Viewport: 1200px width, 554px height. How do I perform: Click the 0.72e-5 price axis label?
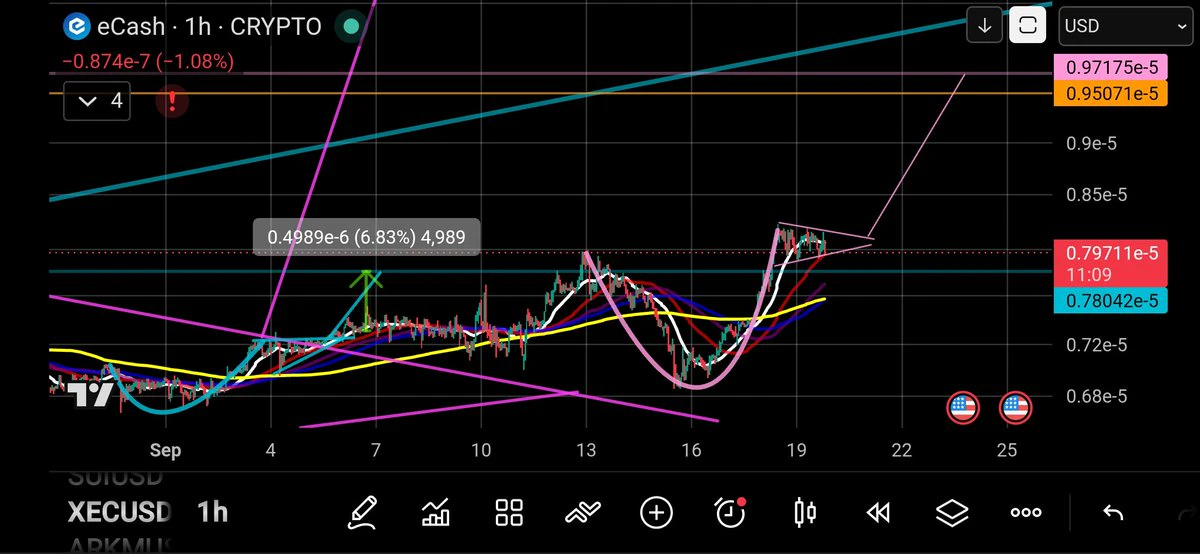tap(1095, 345)
